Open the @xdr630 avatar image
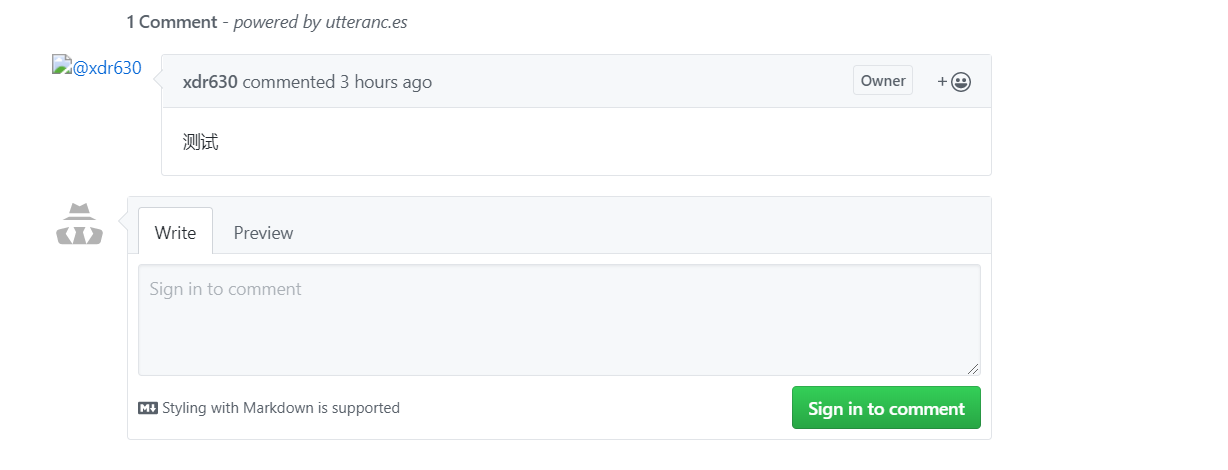The image size is (1228, 470). point(97,67)
